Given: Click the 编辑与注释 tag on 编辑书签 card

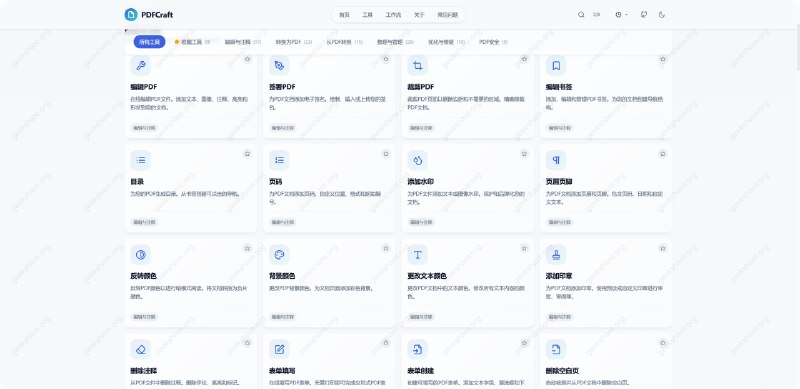Looking at the screenshot, I should point(559,128).
